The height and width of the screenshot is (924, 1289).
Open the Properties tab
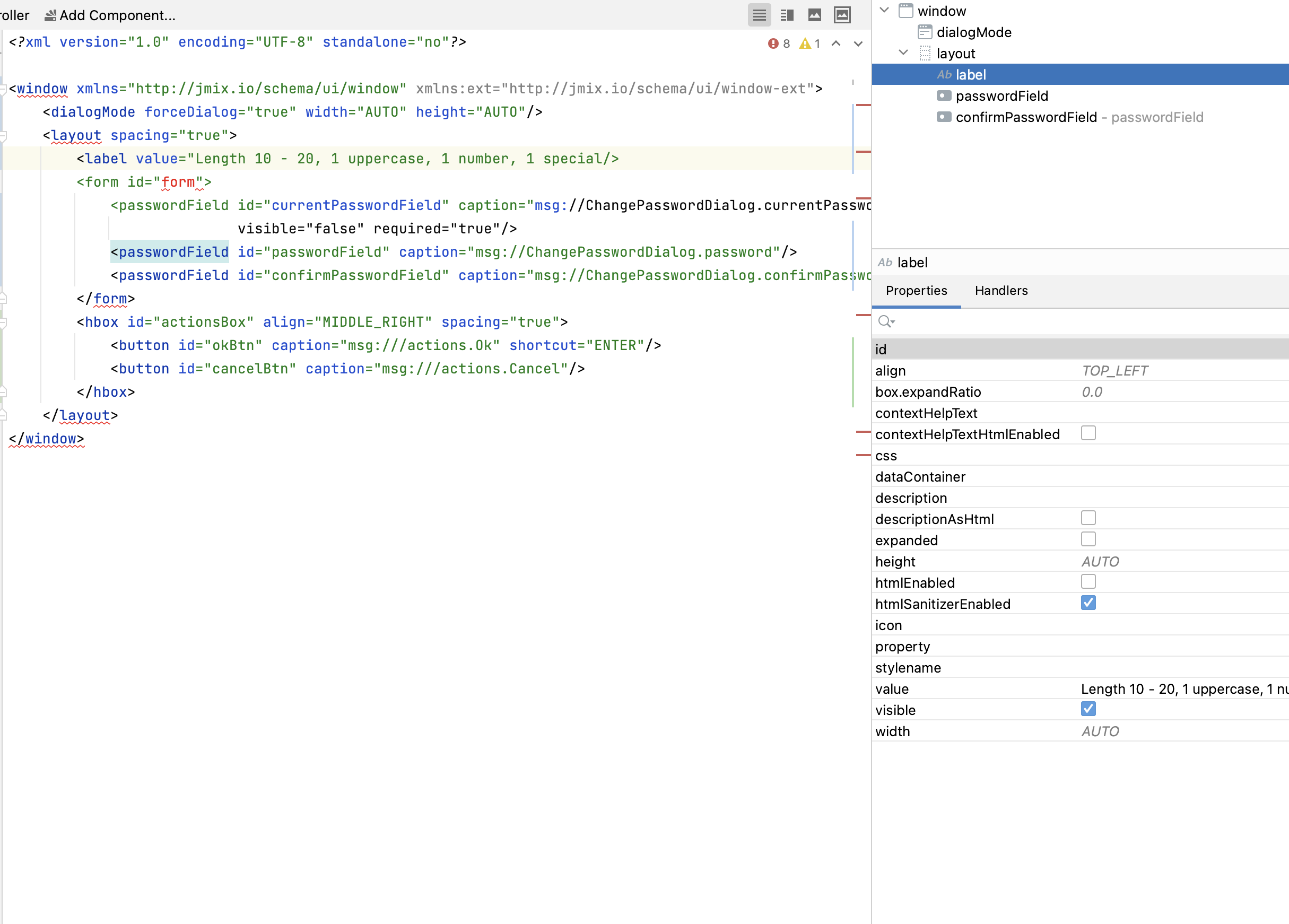pos(916,290)
